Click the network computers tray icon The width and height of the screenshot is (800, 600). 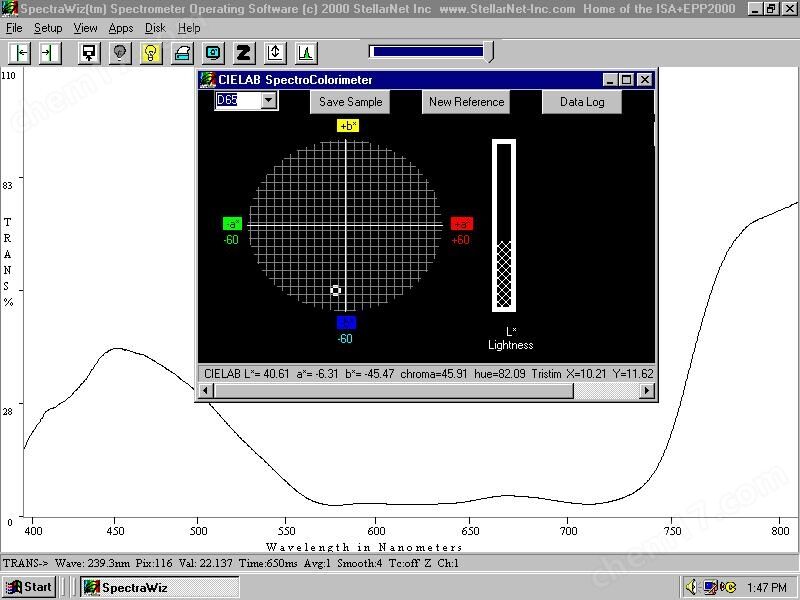pyautogui.click(x=711, y=587)
